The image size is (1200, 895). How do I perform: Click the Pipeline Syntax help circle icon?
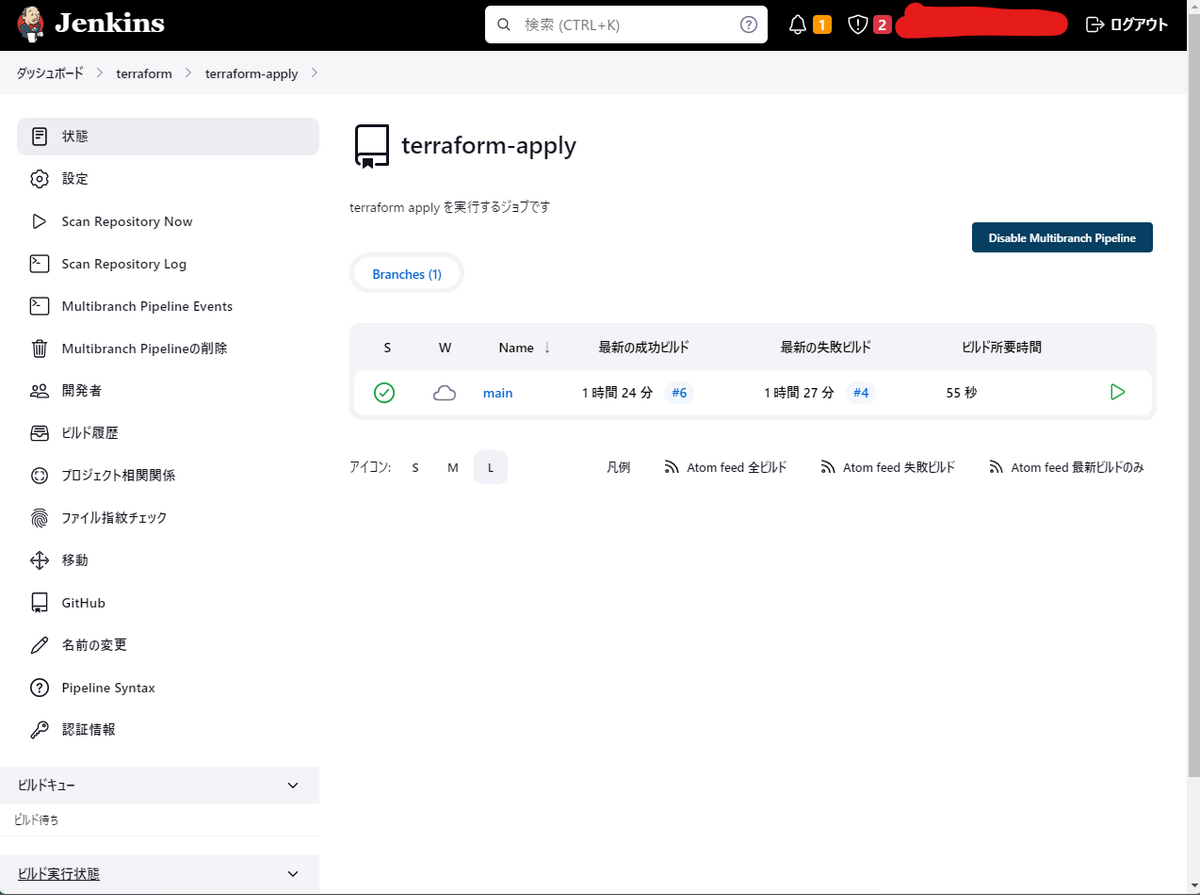[39, 688]
